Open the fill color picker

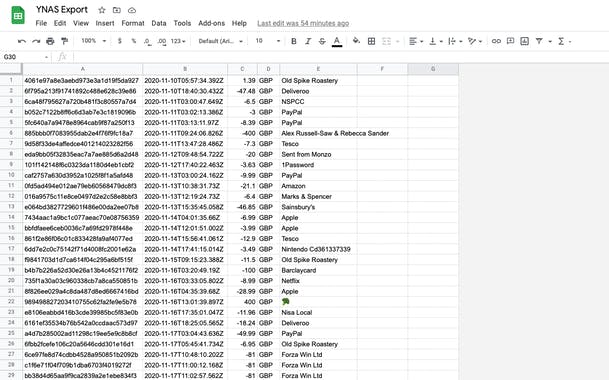pyautogui.click(x=356, y=41)
